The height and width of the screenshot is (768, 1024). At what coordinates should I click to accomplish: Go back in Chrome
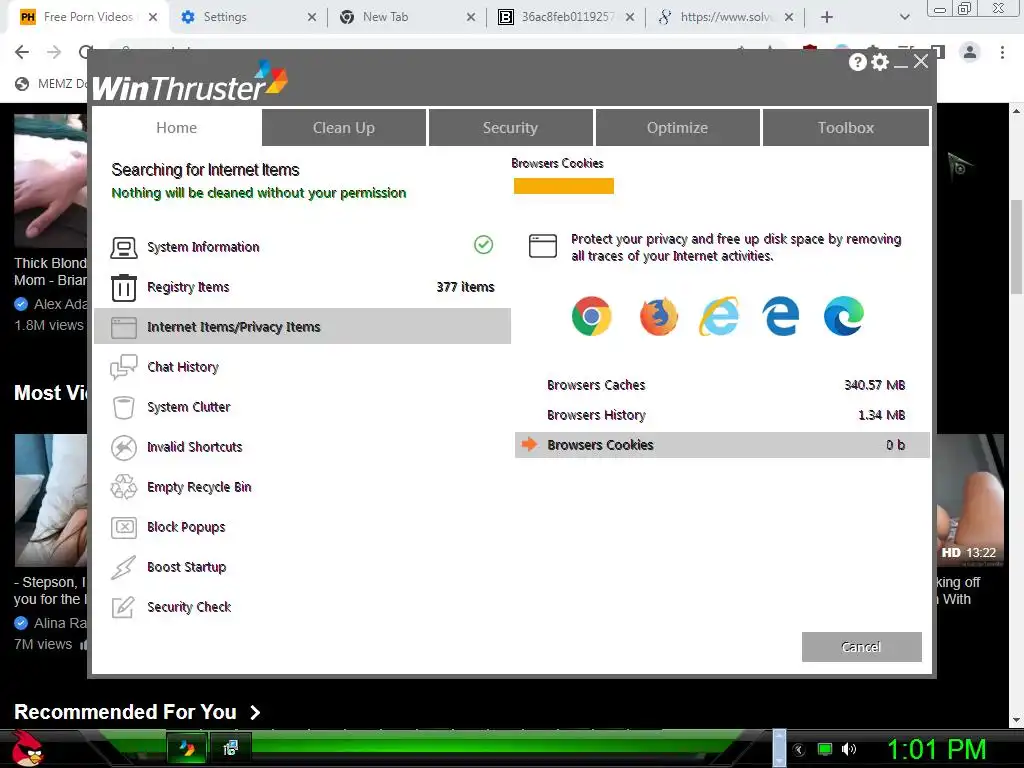[22, 52]
